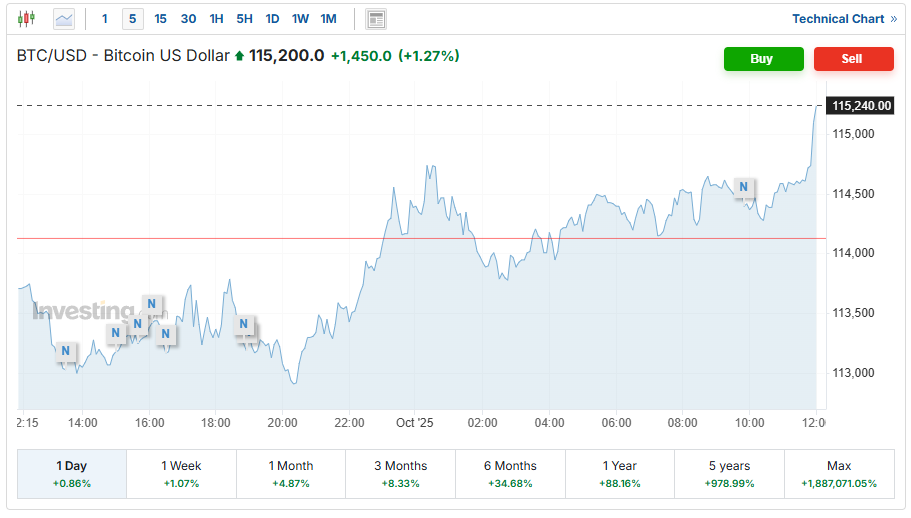
Task: View the 1 Year period tab
Action: click(x=620, y=474)
